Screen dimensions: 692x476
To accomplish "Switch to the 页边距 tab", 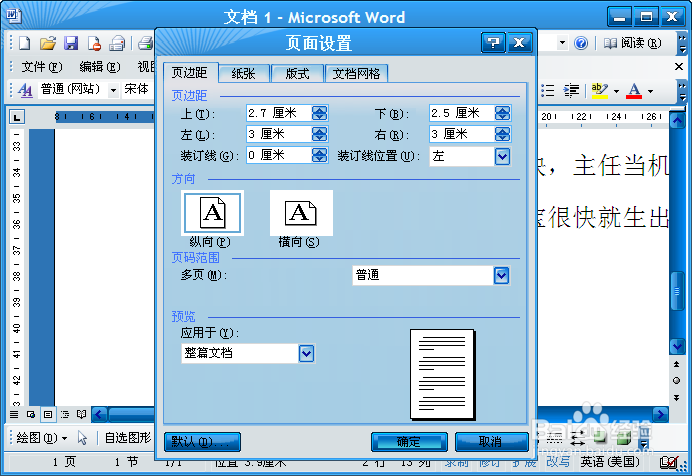I will (190, 72).
